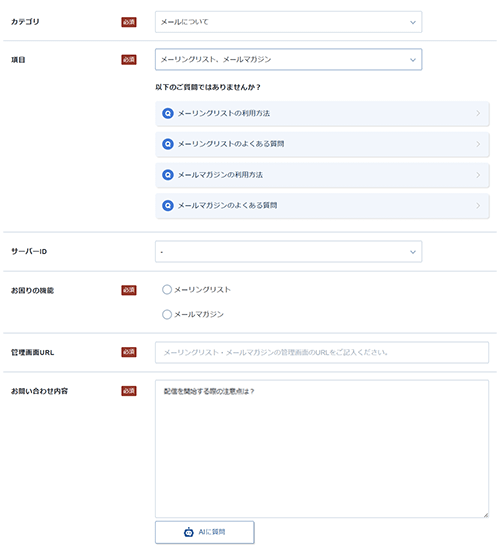The width and height of the screenshot is (500, 552).
Task: Open the メーリングリストのよくある質問 link
Action: (x=322, y=144)
